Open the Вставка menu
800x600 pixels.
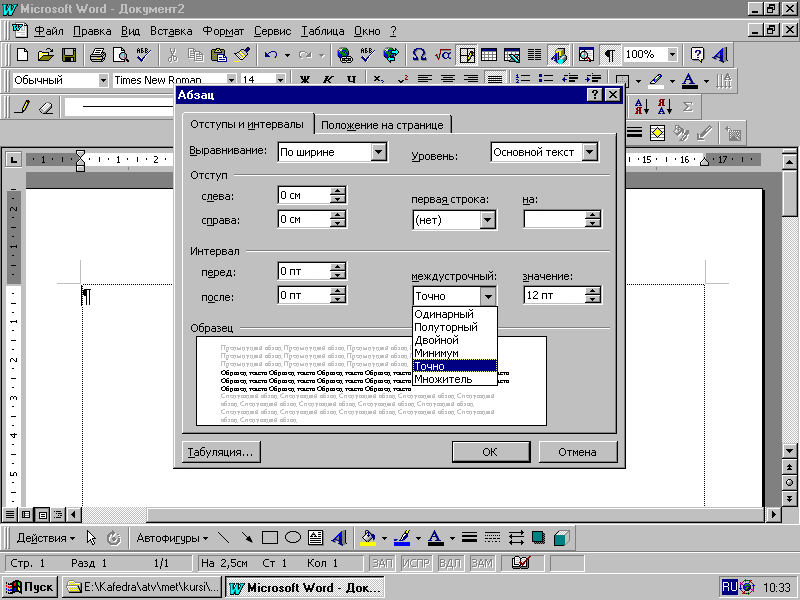(171, 31)
